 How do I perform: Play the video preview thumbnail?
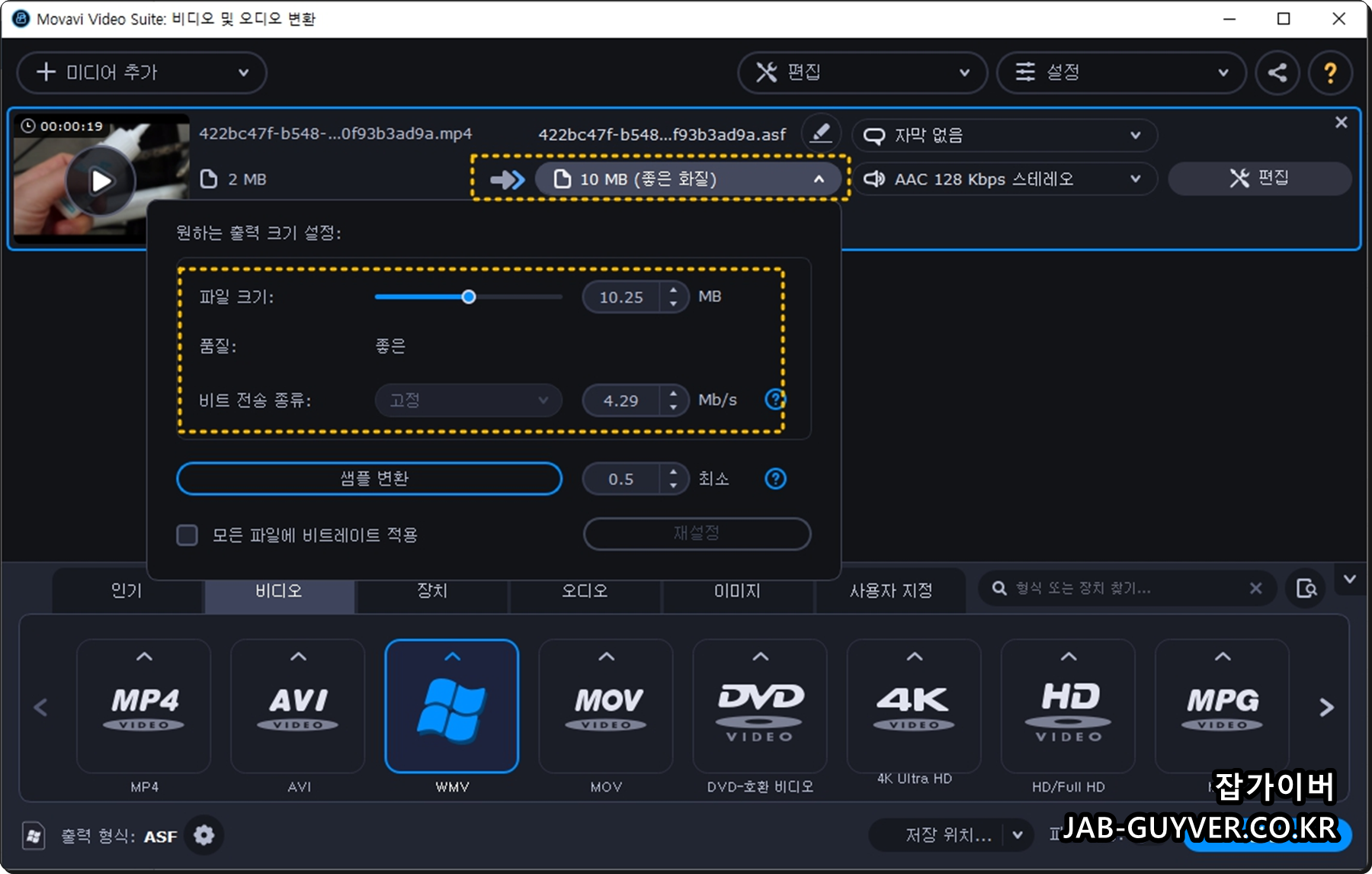click(101, 181)
